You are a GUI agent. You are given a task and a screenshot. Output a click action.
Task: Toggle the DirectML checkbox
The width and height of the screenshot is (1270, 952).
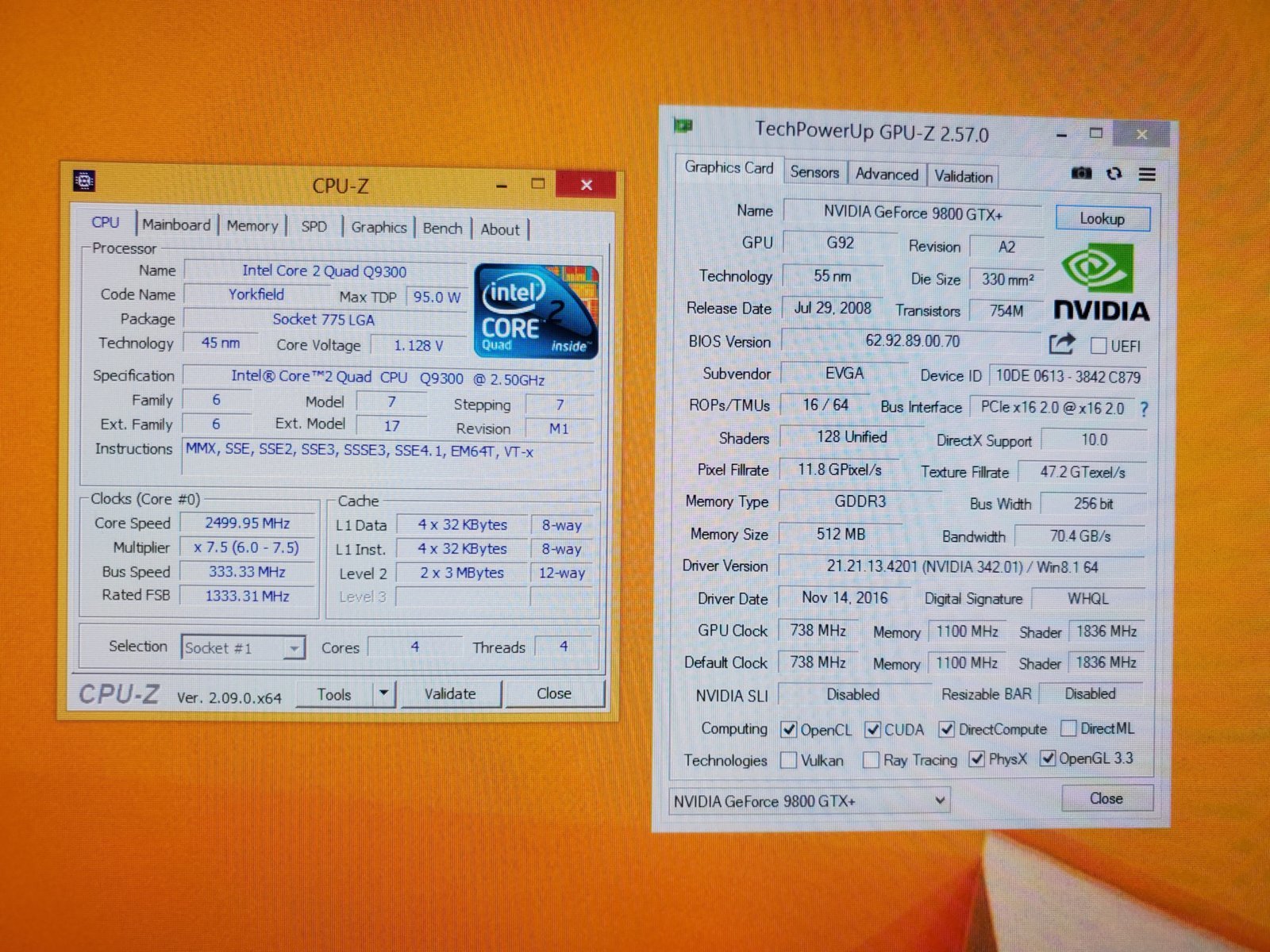[1068, 728]
